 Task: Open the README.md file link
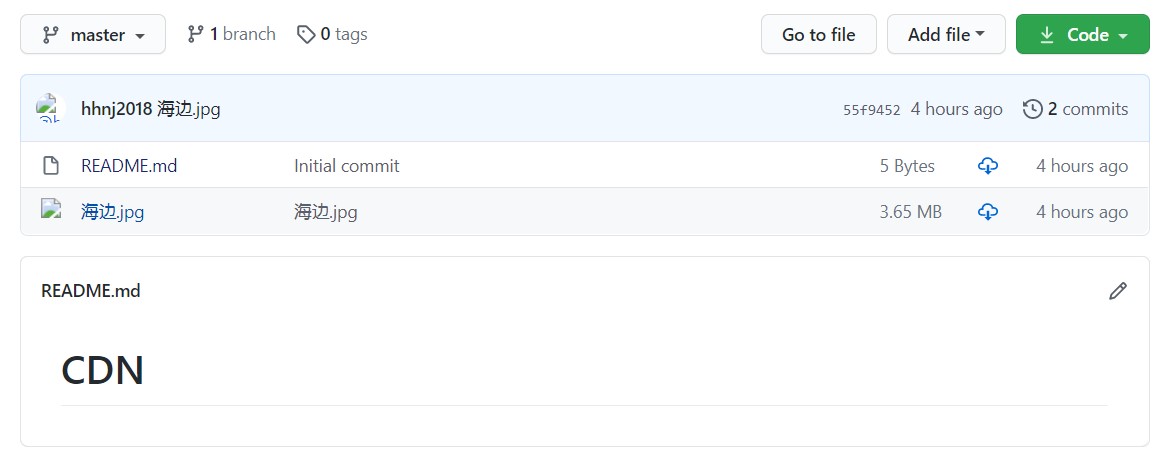129,166
